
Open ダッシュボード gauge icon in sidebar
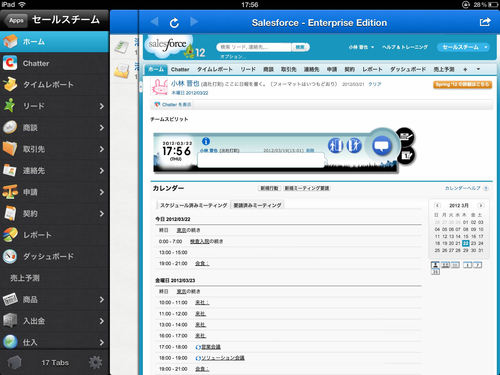click(10, 256)
